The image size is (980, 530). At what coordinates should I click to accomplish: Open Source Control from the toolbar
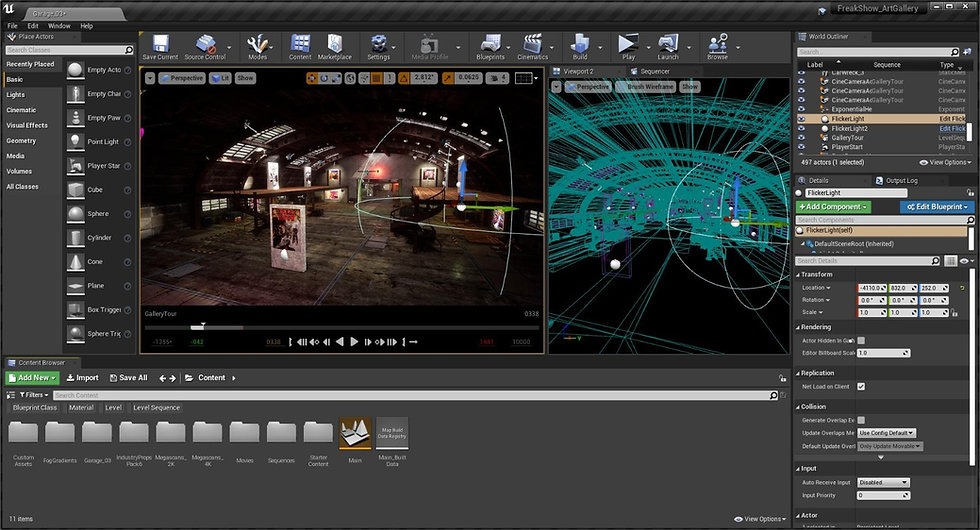205,47
